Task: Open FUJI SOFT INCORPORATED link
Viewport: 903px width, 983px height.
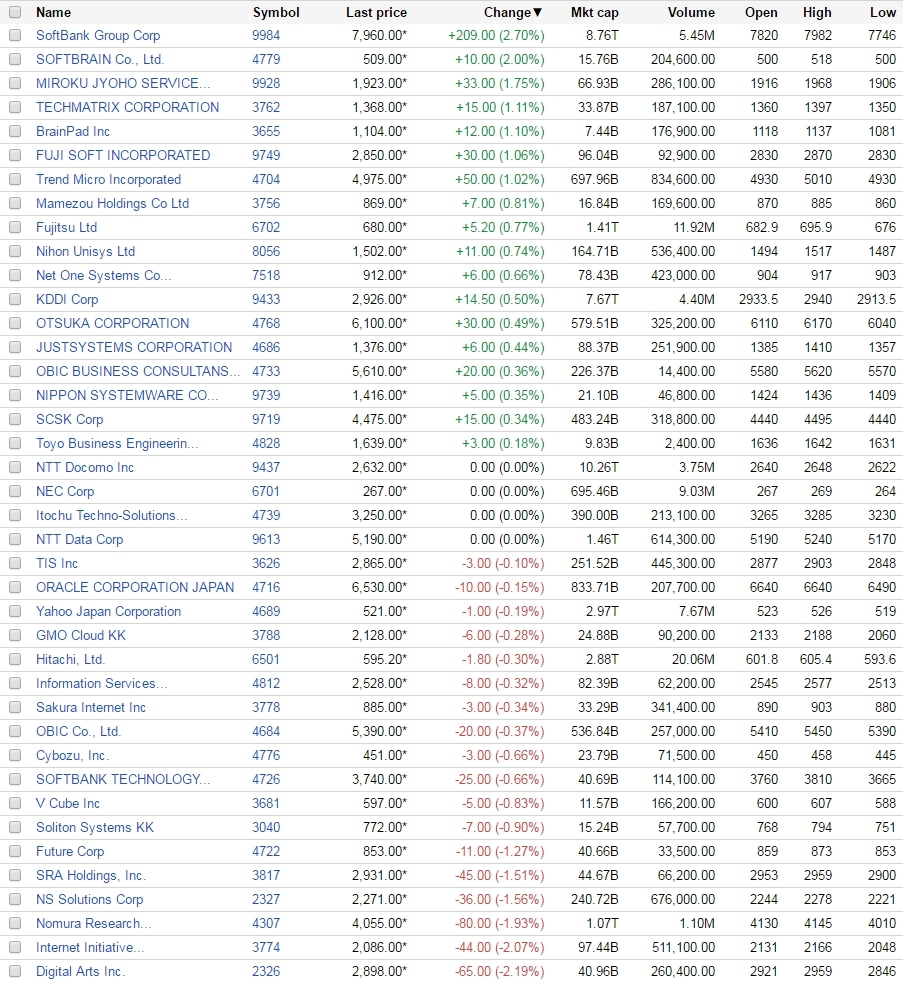Action: point(123,155)
